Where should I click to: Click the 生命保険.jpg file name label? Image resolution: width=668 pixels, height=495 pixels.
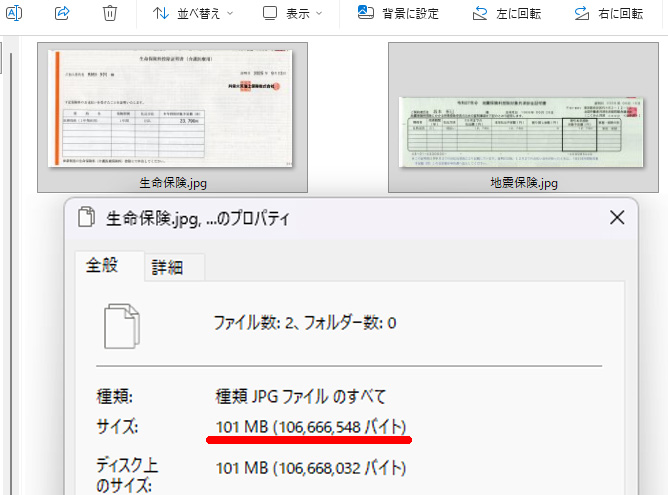[173, 184]
